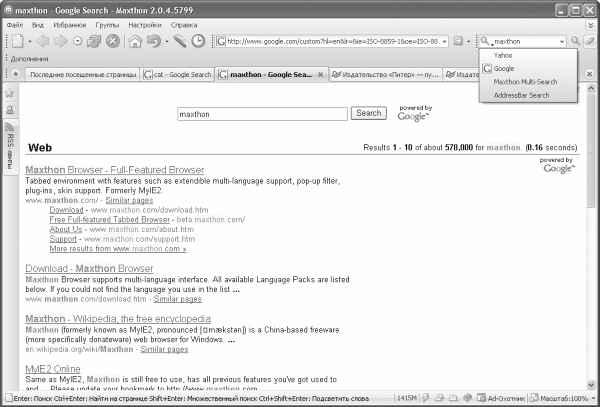Click the search engine magnifier selector
This screenshot has width=600, height=407.
(x=486, y=41)
